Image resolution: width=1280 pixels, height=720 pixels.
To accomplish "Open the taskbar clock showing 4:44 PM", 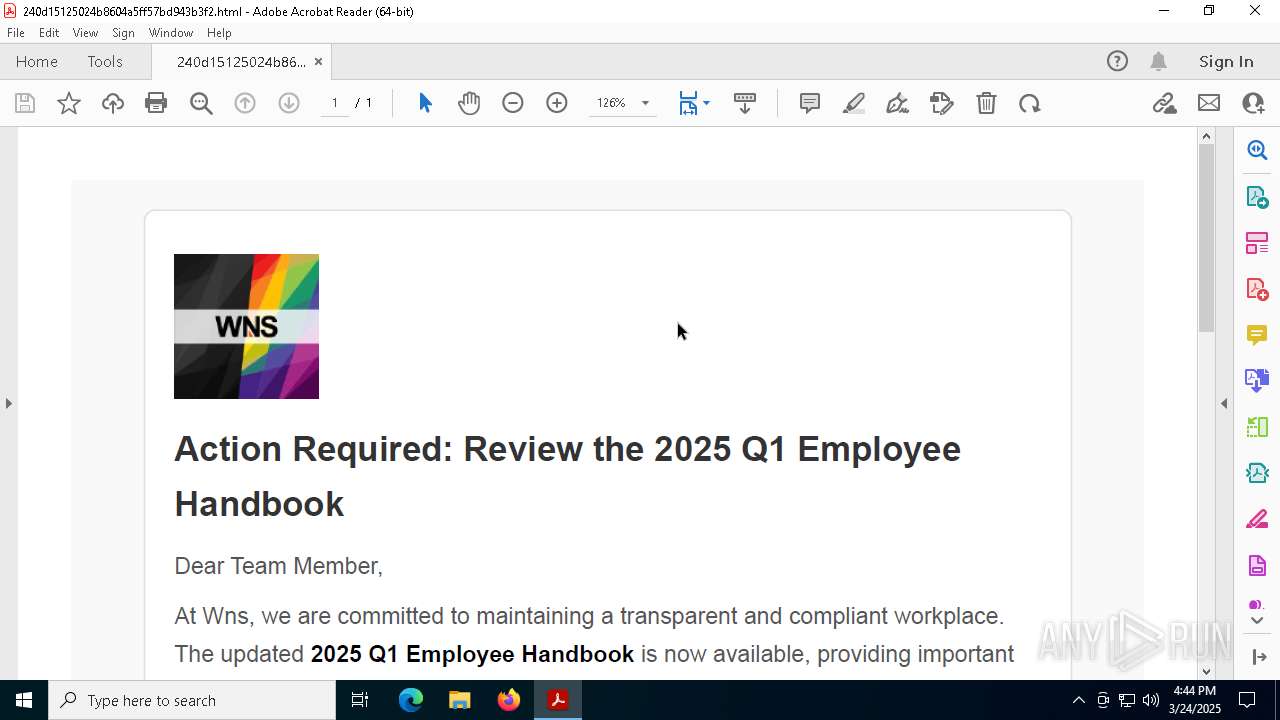I will click(x=1194, y=700).
